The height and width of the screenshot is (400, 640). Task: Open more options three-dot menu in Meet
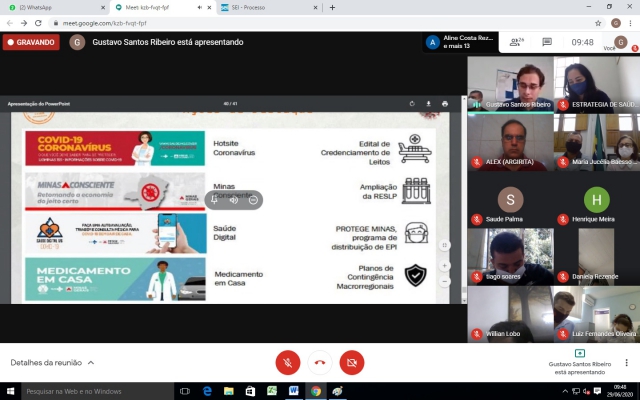coord(627,362)
